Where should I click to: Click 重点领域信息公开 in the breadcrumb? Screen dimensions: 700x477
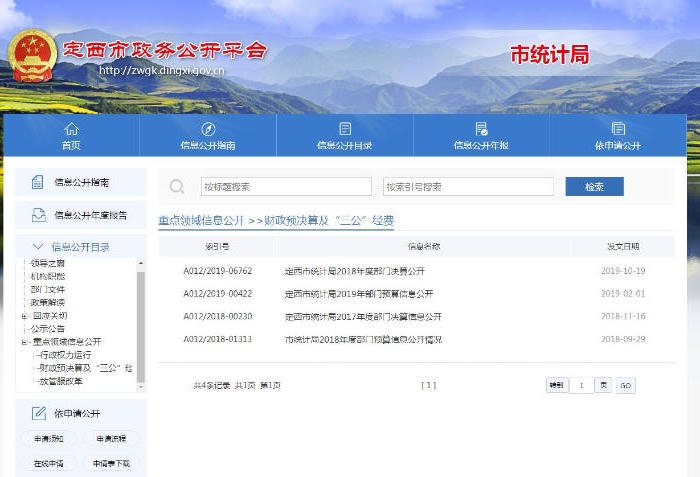[x=201, y=220]
